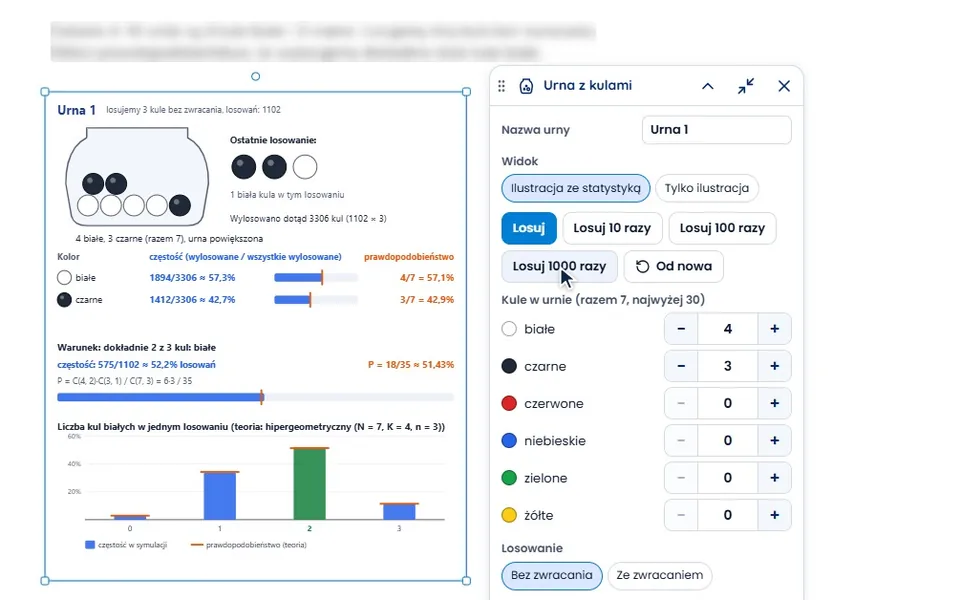Switch to the Tylko ilustracja view
Viewport: 960px width, 600px height.
[707, 188]
